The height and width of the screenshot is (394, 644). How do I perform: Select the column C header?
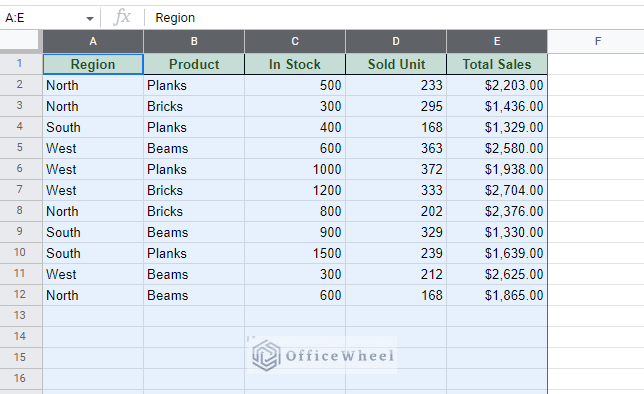pyautogui.click(x=295, y=41)
